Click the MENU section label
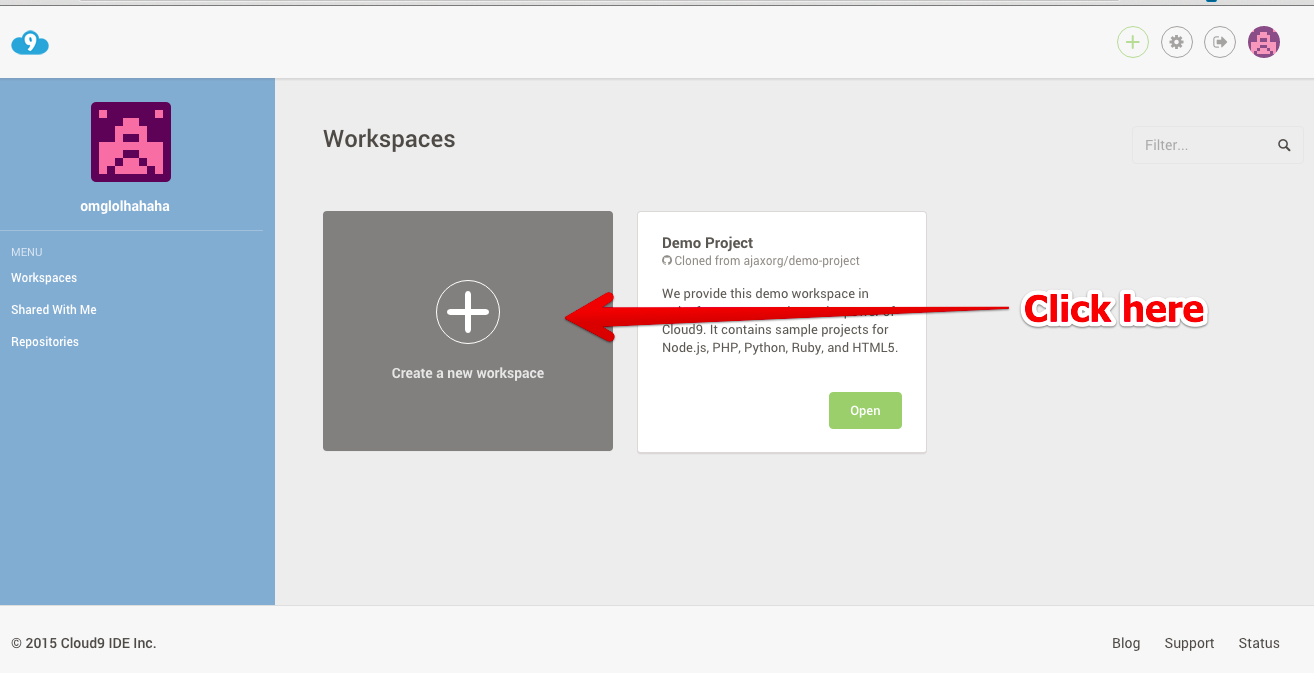The image size is (1314, 673). tap(27, 252)
